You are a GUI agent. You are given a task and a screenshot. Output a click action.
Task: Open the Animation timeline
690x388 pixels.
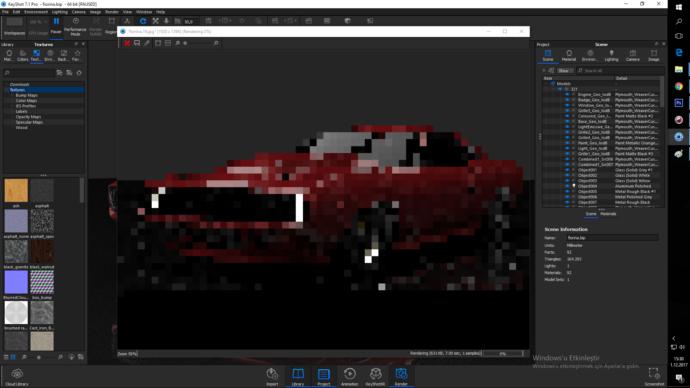click(x=349, y=377)
